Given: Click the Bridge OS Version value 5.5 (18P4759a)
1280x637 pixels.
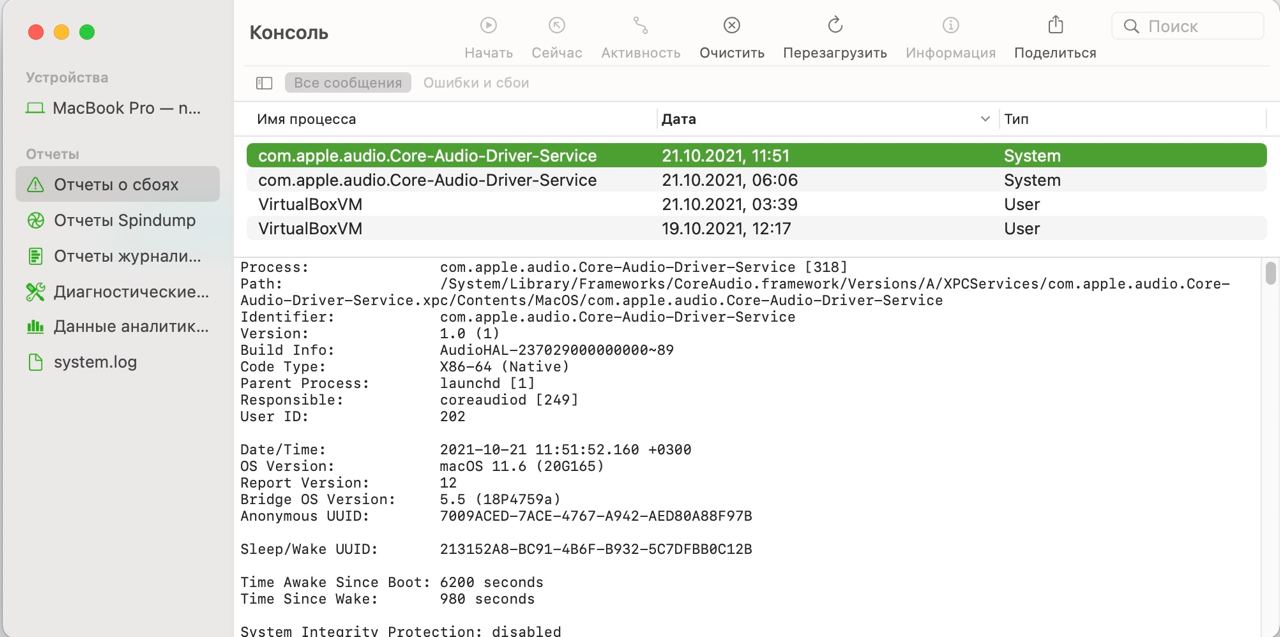Looking at the screenshot, I should tap(500, 499).
